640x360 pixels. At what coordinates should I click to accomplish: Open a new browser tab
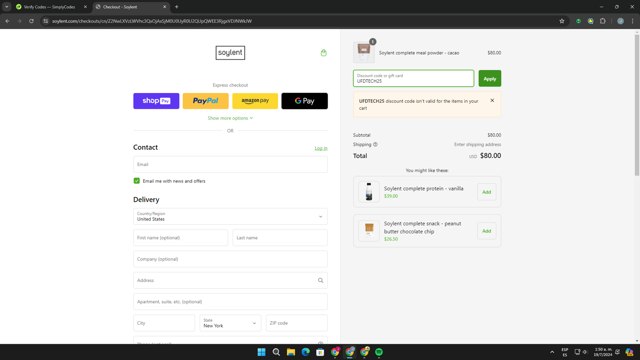176,7
